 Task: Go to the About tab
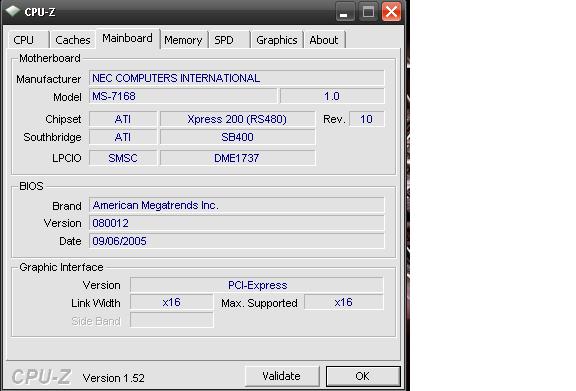pos(324,40)
